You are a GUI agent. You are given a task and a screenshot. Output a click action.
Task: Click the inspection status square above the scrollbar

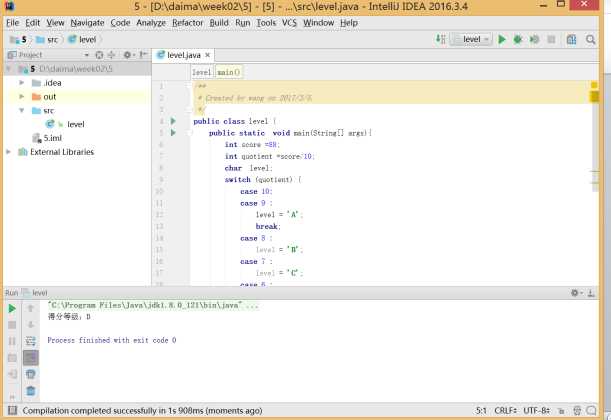(x=594, y=85)
